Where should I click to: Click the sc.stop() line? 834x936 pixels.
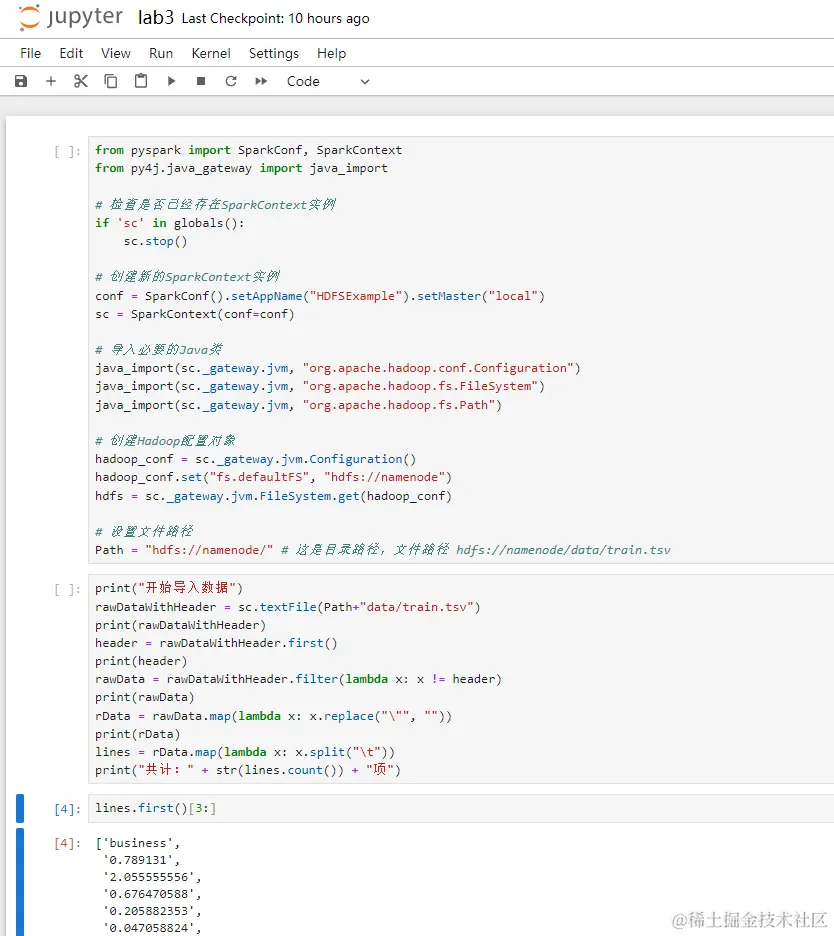click(x=155, y=241)
